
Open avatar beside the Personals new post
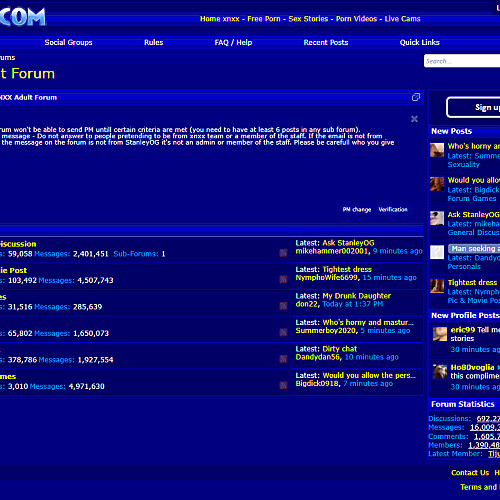(437, 252)
